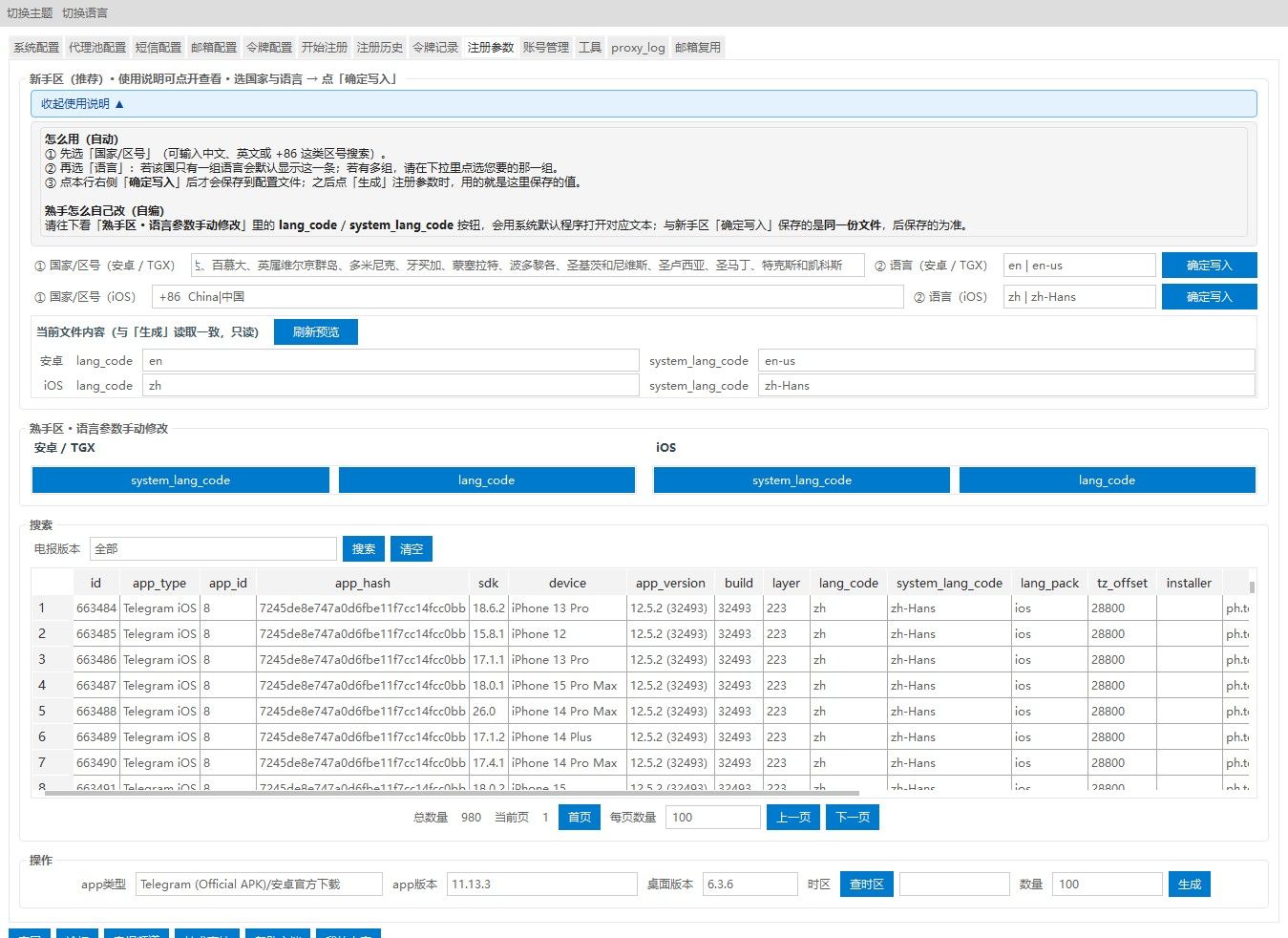Go to 下一页 of the table

(853, 818)
